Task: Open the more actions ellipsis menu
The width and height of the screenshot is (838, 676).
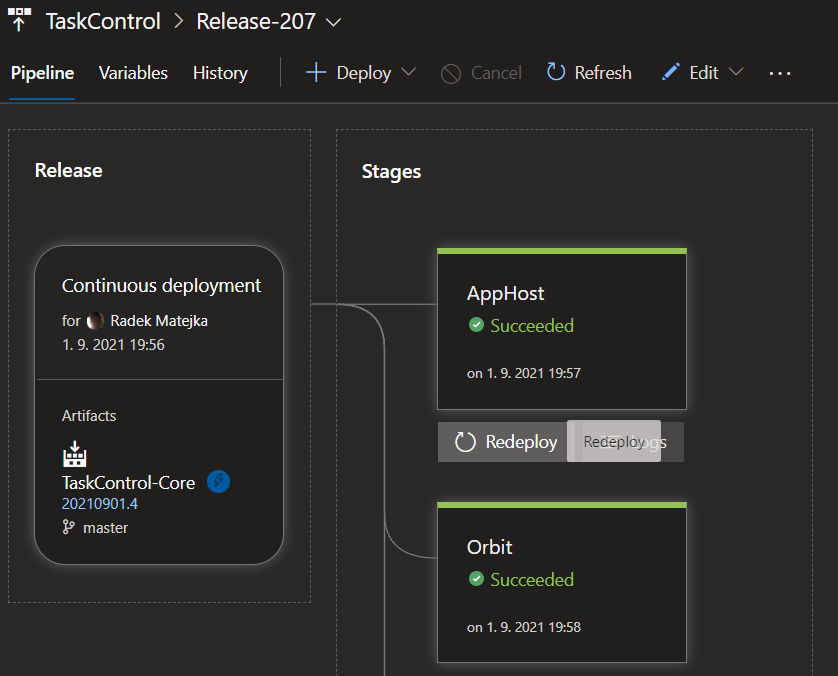Action: (780, 72)
